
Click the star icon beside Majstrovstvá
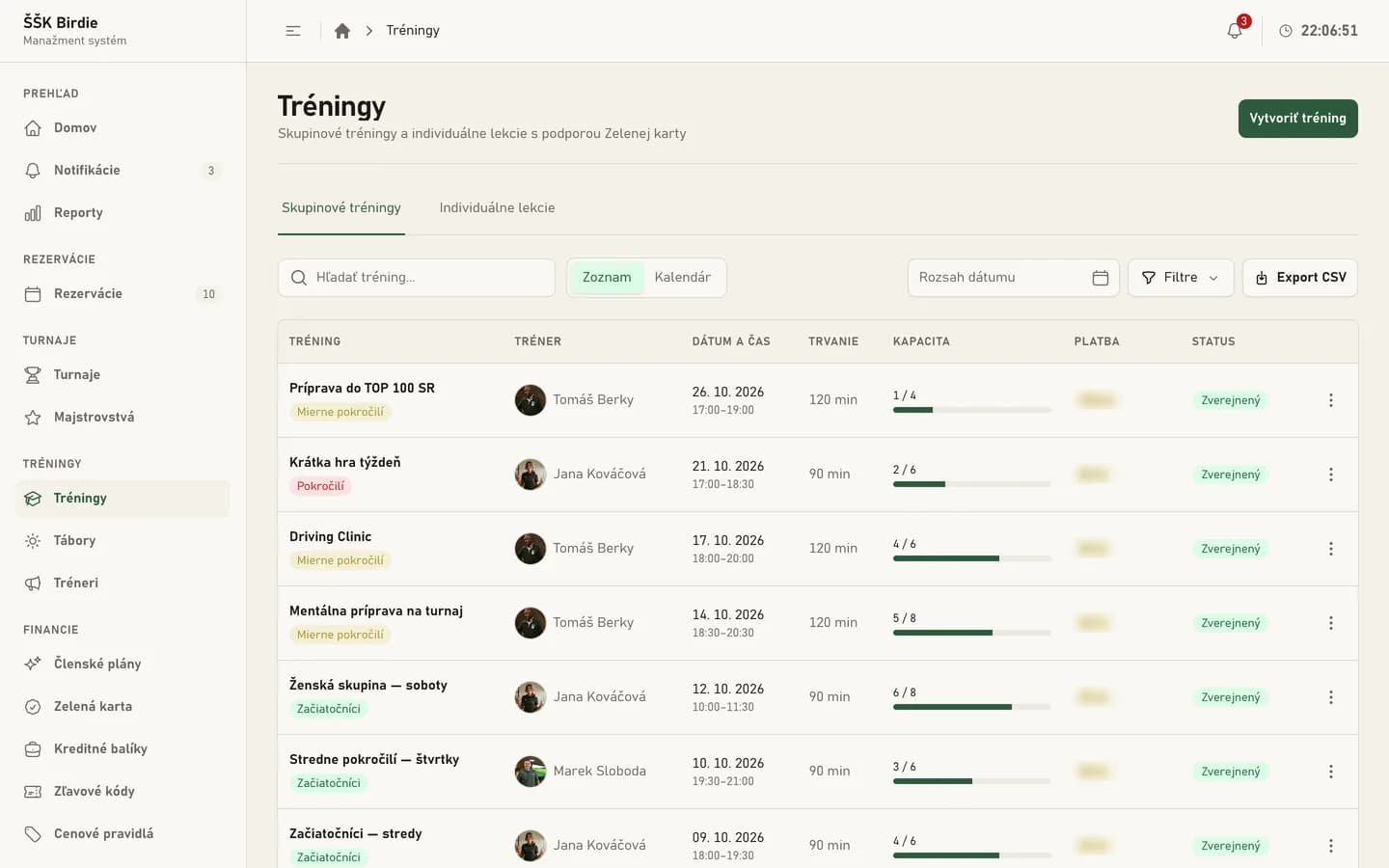(x=33, y=418)
